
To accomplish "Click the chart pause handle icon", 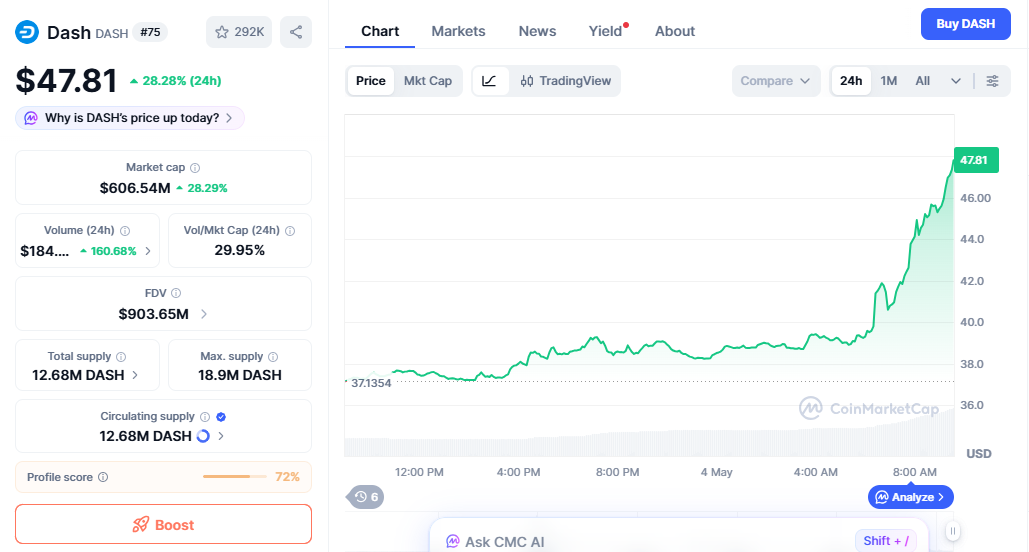I will [953, 530].
